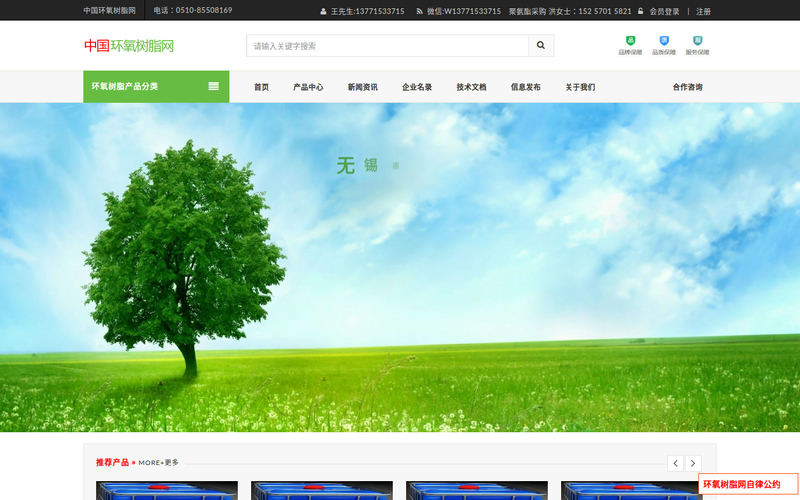Screen dimensions: 800x500
Task: Click the 推荐产品 section heading
Action: tap(112, 462)
